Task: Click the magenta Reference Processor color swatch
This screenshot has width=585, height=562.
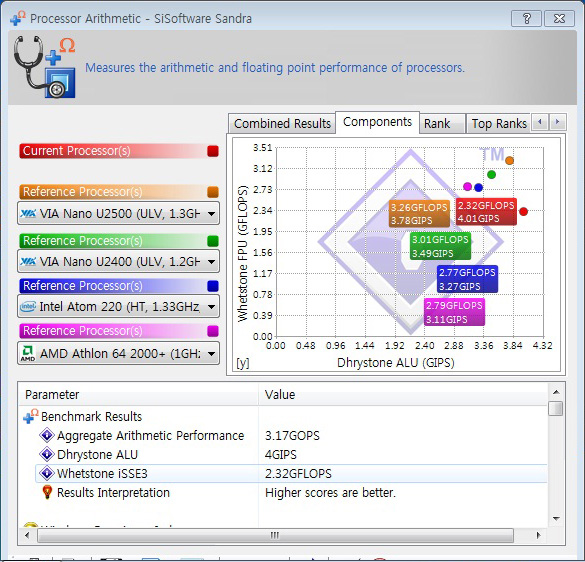Action: pyautogui.click(x=213, y=331)
